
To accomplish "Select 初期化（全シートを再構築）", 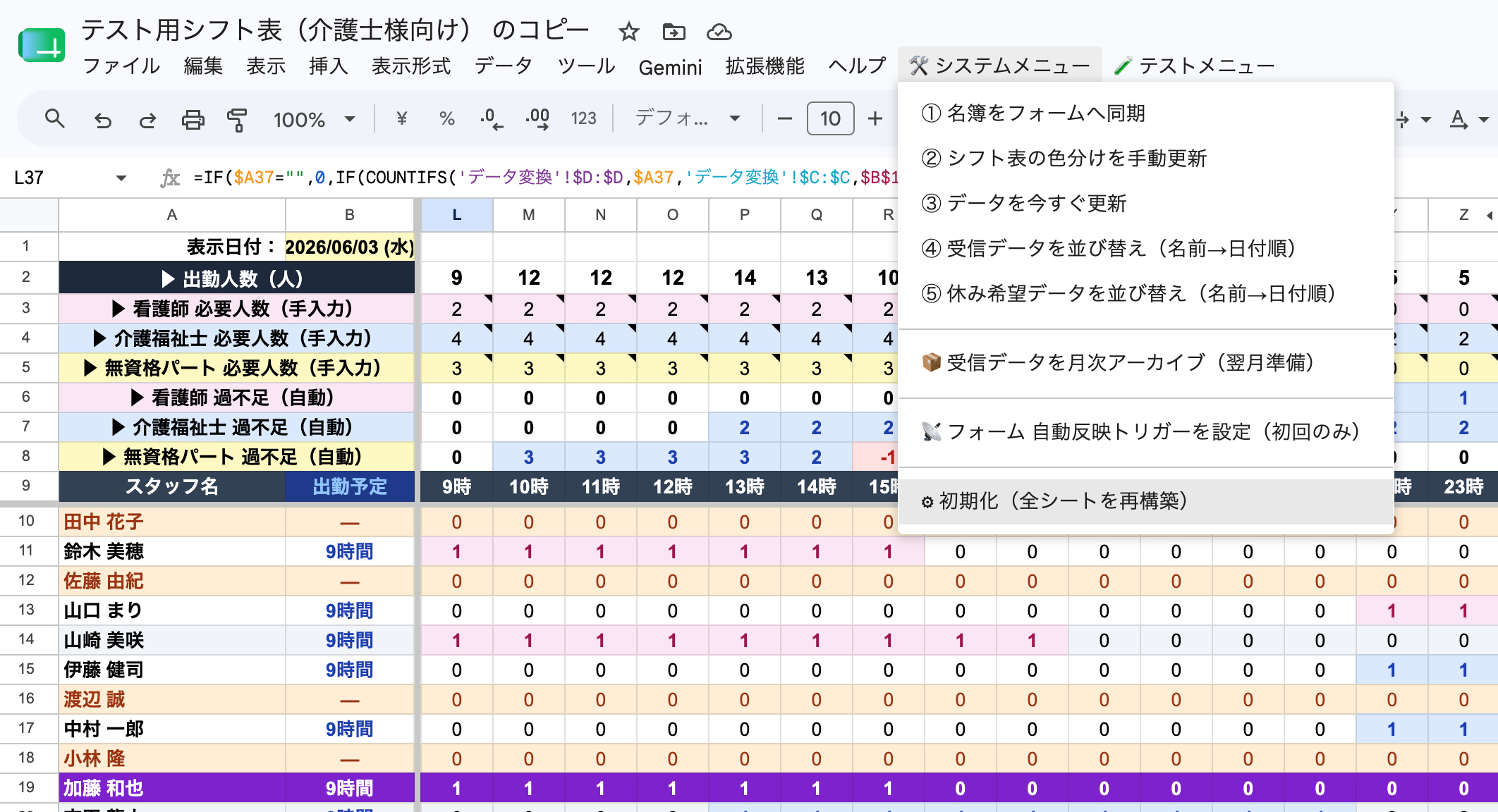I will (x=1146, y=501).
